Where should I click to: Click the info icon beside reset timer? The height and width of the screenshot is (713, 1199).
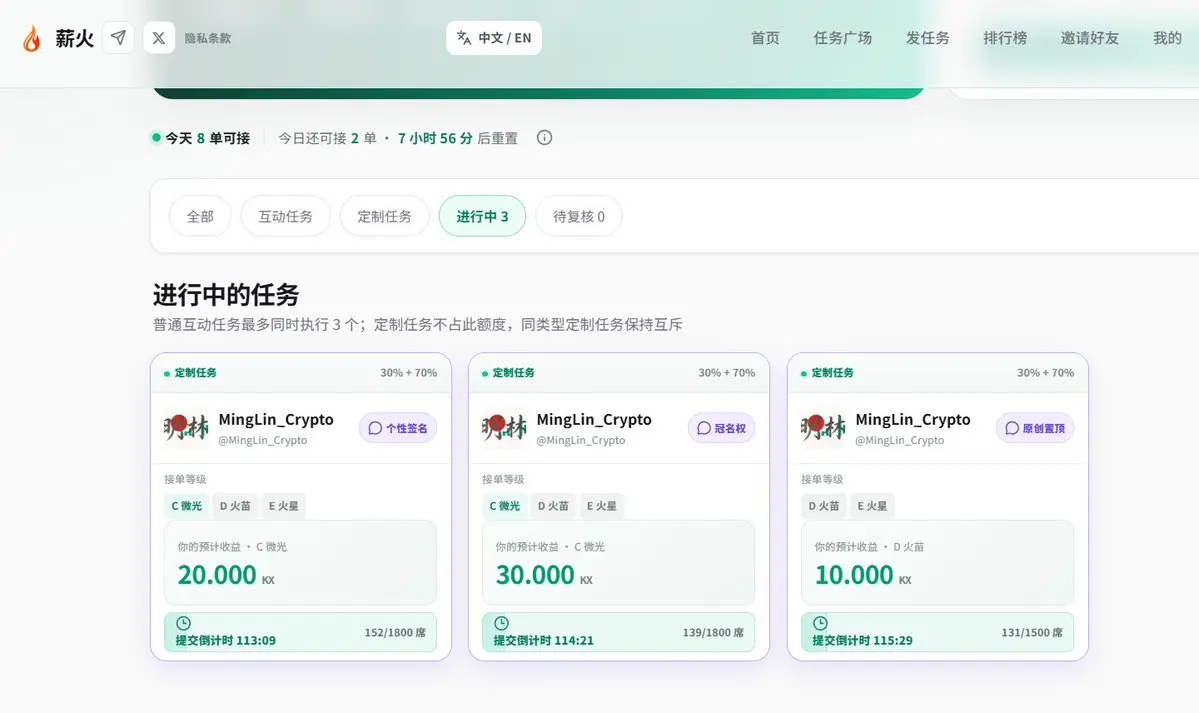544,138
